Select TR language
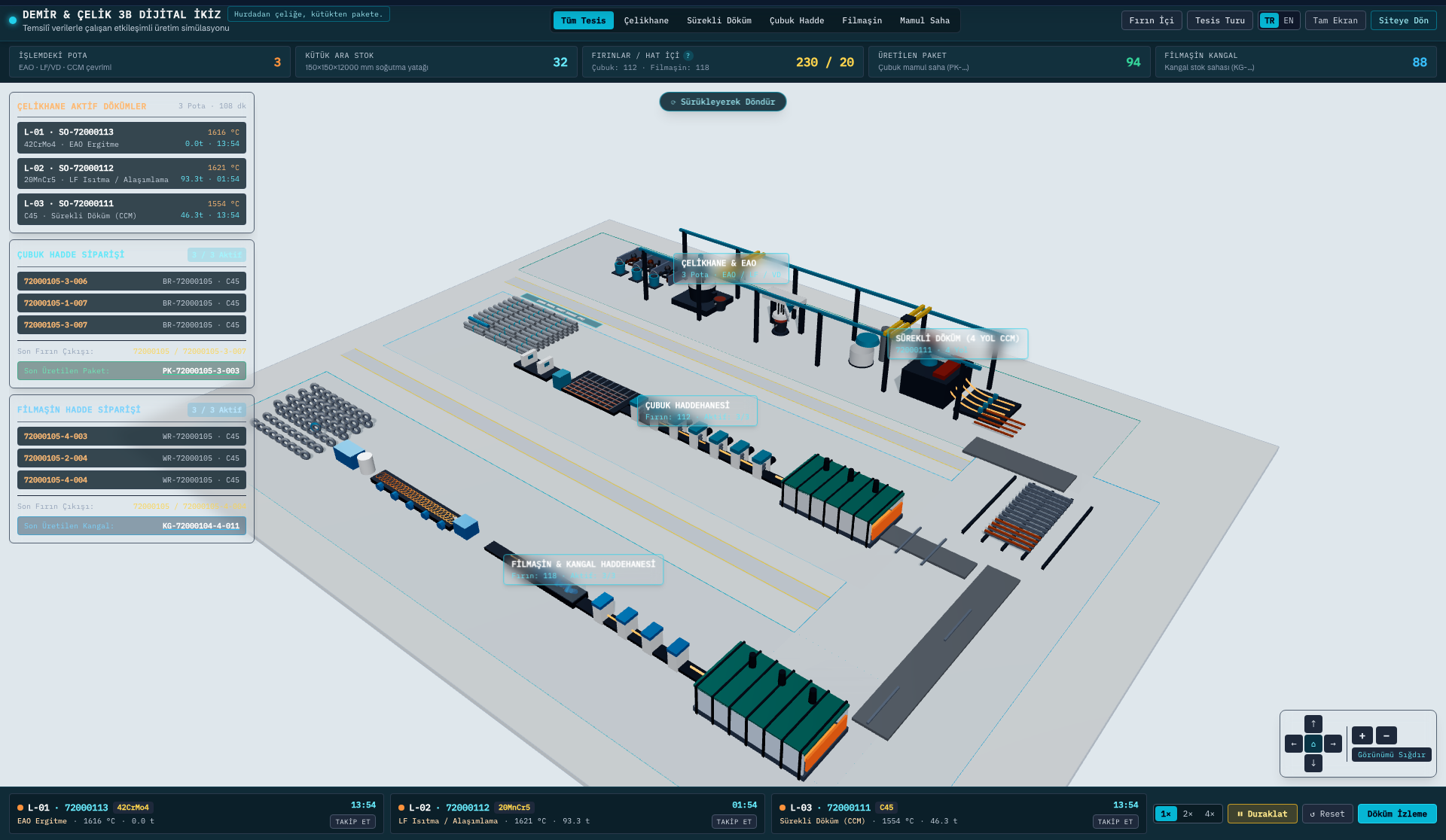The image size is (1446, 840). 1270,20
